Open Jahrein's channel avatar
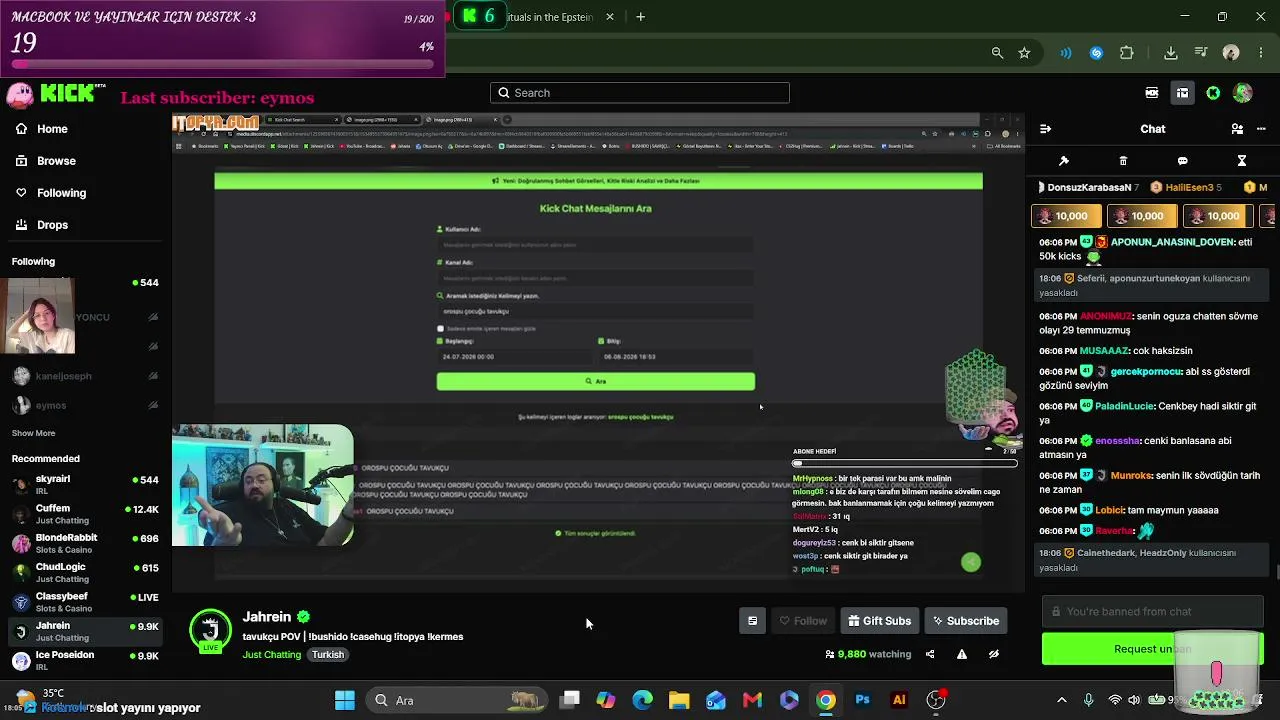This screenshot has height=720, width=1280. [210, 631]
